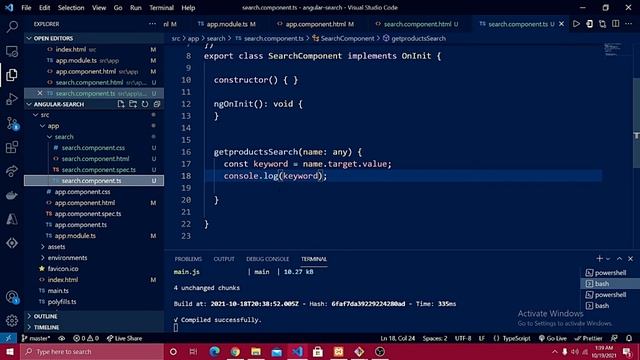Close search.component.ts in Open Editors
The height and width of the screenshot is (360, 640).
pos(40,93)
